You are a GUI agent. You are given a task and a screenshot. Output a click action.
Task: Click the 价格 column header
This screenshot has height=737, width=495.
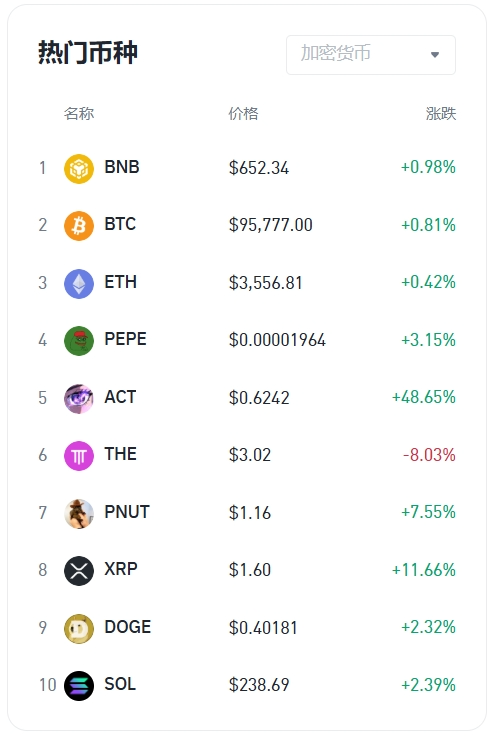[x=243, y=114]
